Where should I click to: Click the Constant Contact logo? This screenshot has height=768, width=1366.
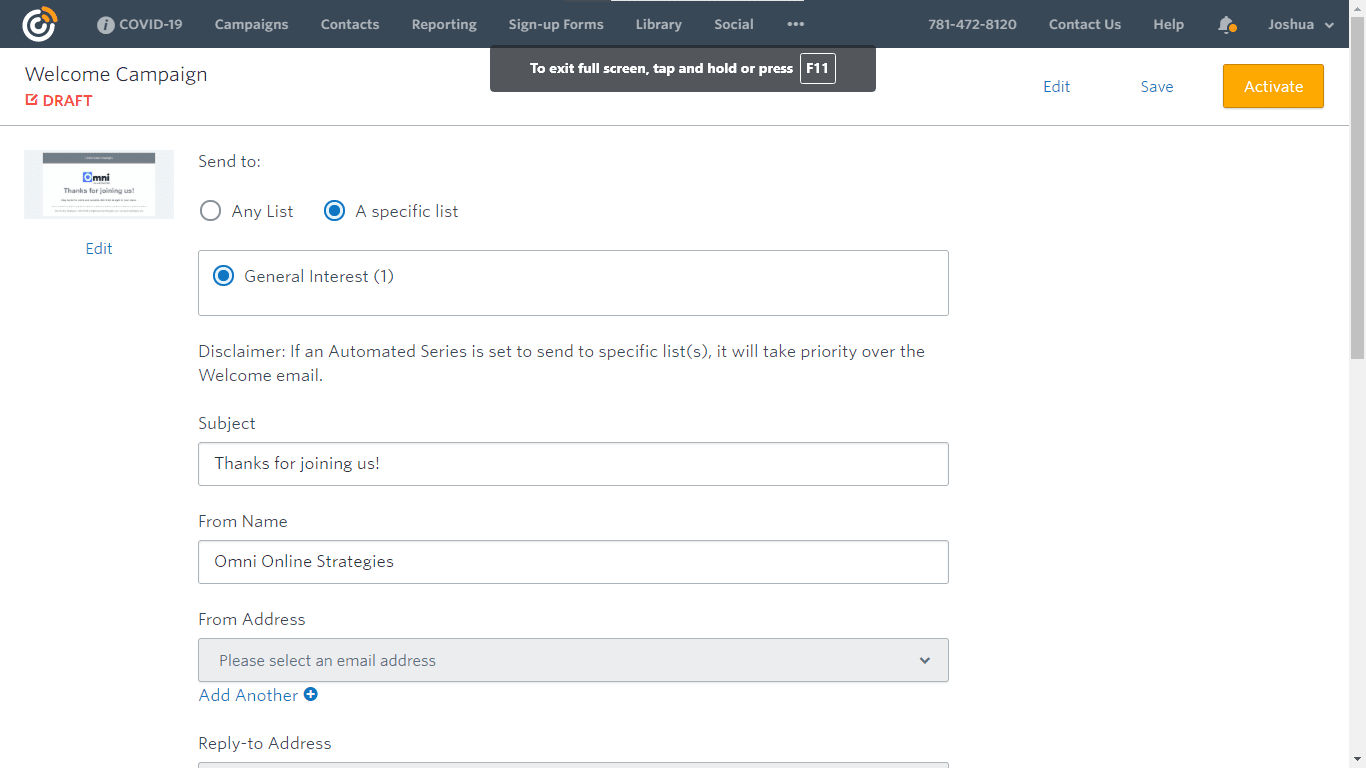point(39,23)
